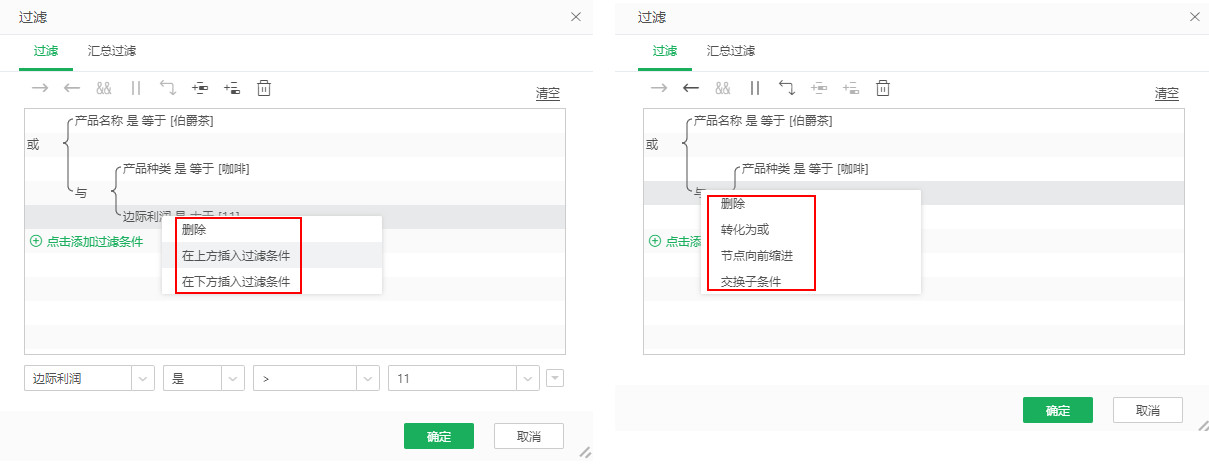Click trash delete icon in right dialog

[x=883, y=88]
